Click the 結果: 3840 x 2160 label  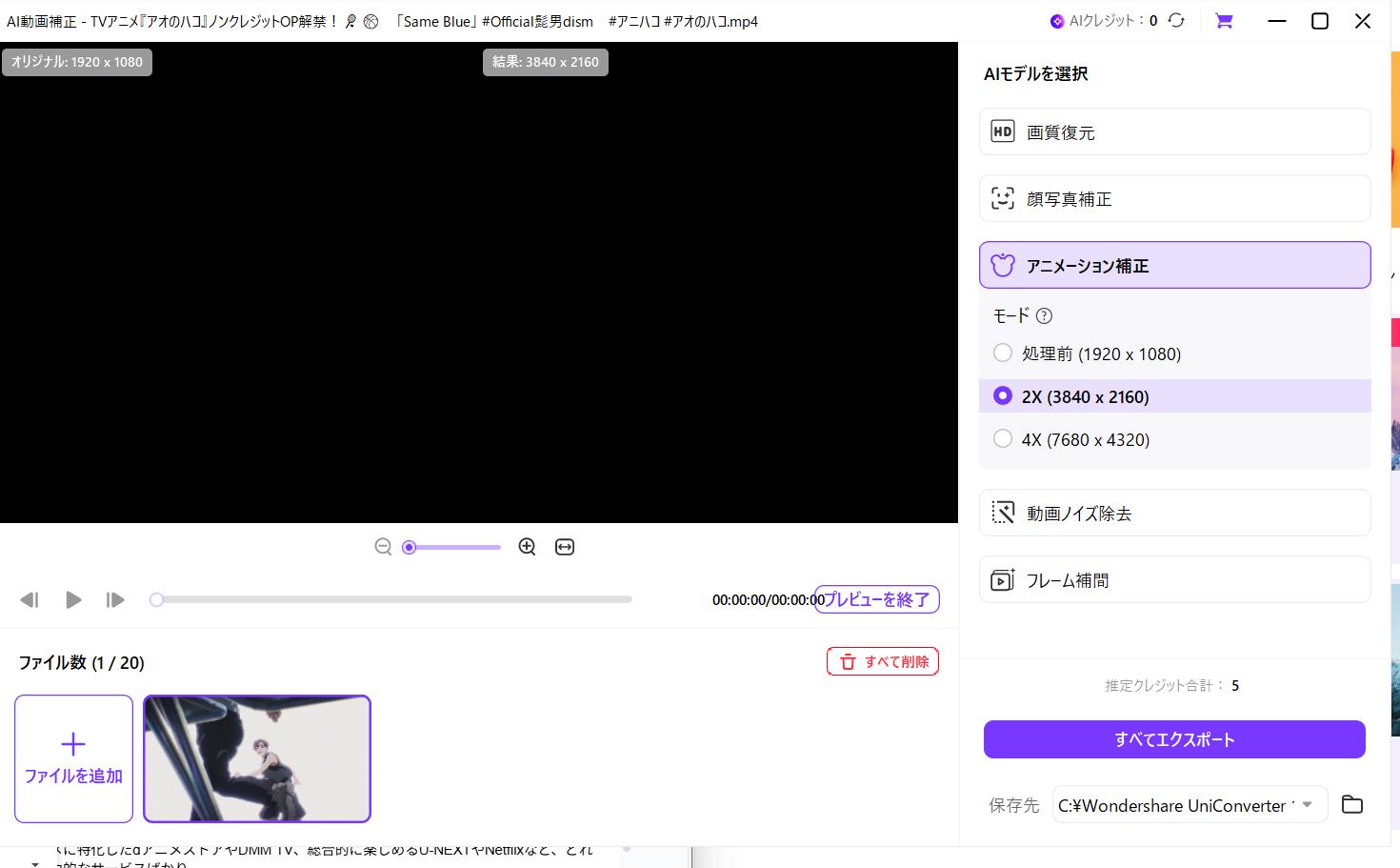pyautogui.click(x=546, y=62)
